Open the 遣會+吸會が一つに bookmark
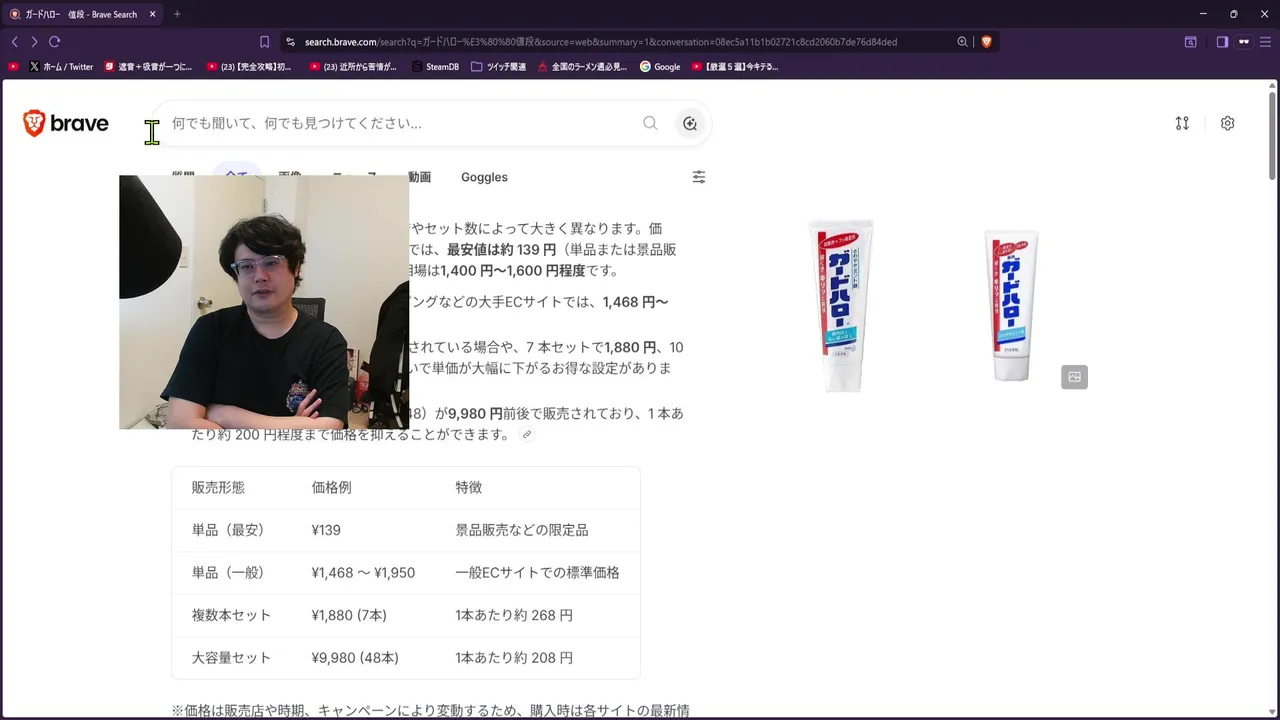The image size is (1280, 720). (149, 67)
